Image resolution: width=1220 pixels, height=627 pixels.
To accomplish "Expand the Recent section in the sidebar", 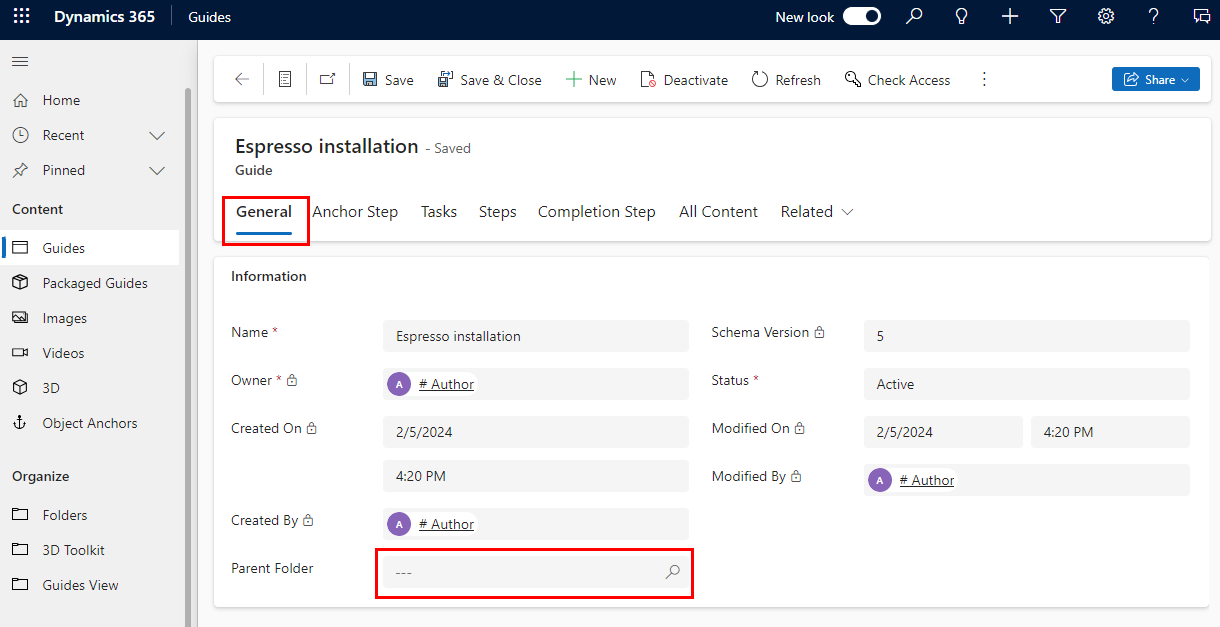I will pos(157,134).
